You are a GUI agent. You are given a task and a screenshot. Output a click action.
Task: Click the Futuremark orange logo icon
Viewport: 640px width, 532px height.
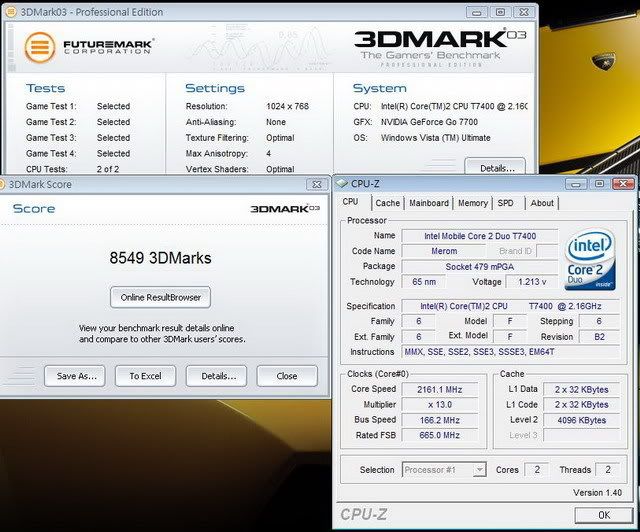coord(40,47)
